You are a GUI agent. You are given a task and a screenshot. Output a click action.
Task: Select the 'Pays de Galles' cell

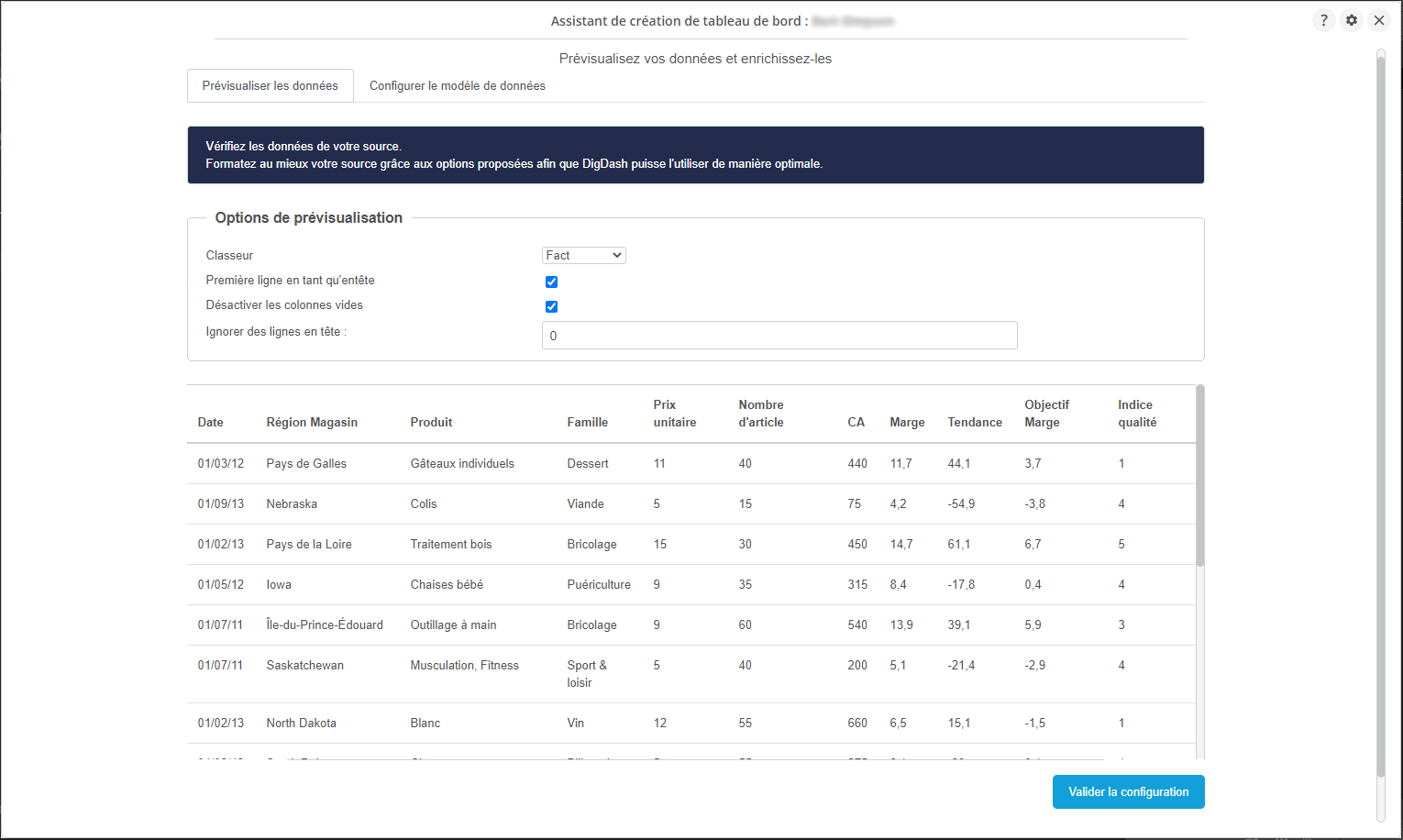coord(306,463)
